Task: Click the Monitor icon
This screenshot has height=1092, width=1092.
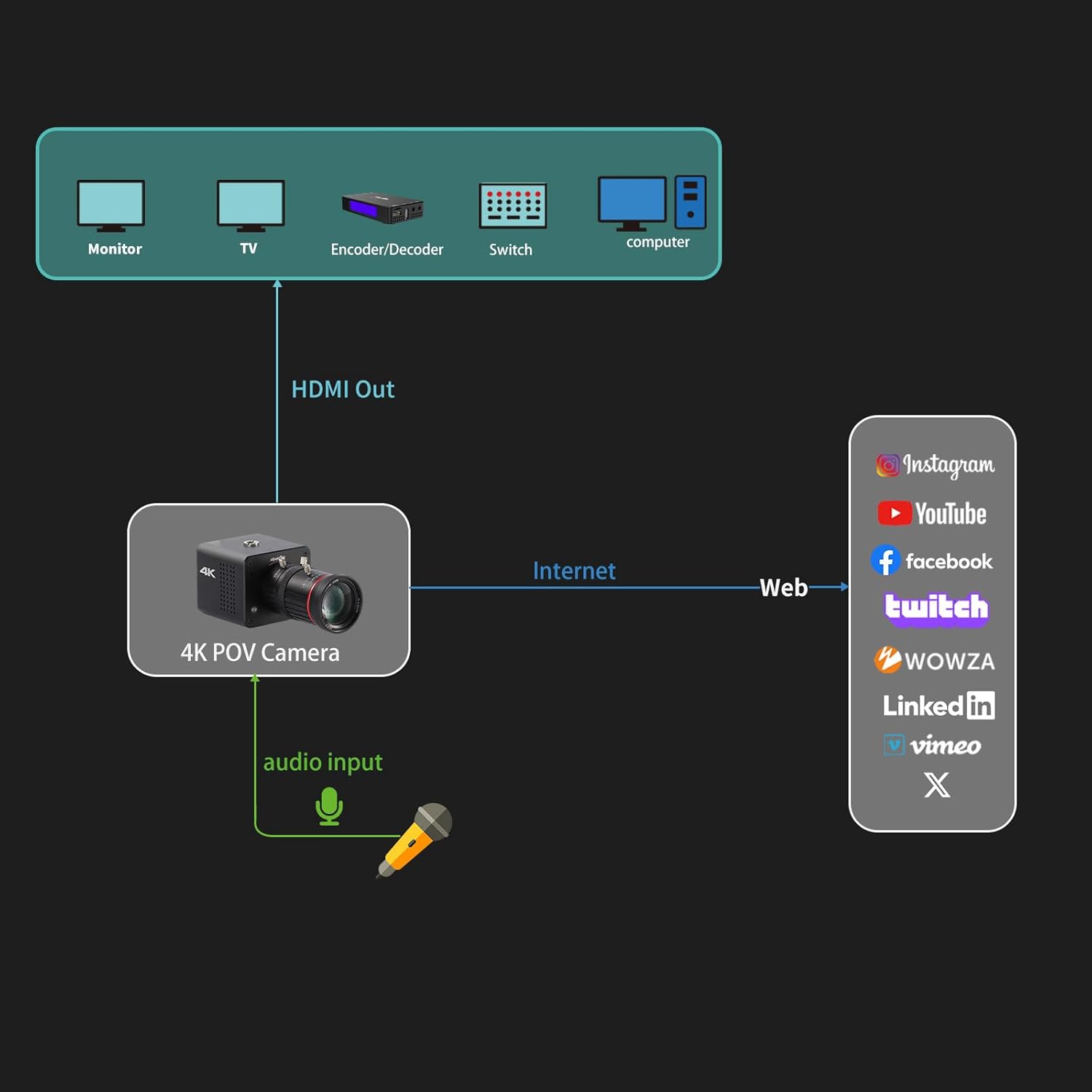Action: coord(111,205)
